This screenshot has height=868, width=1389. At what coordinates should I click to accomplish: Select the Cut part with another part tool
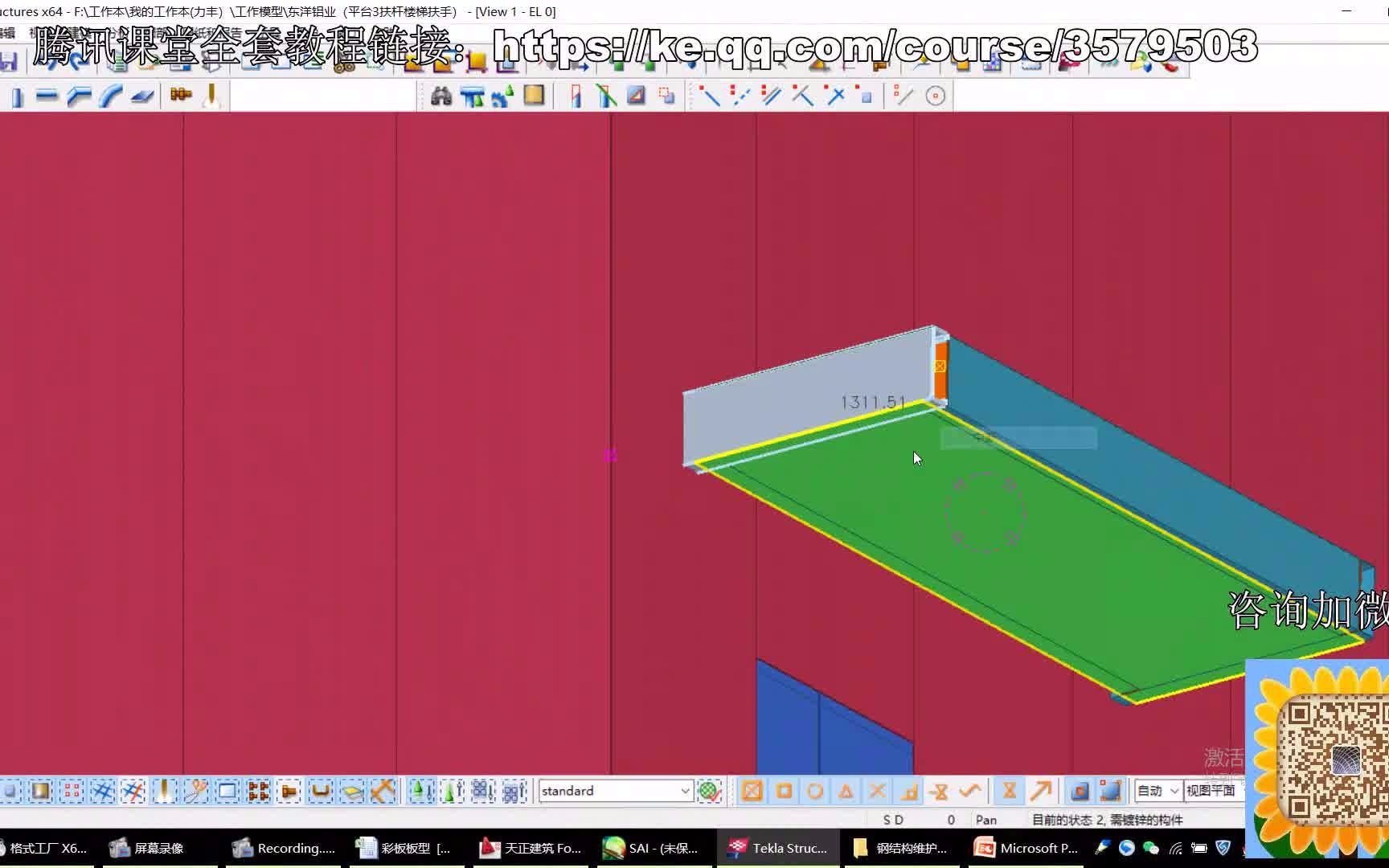pyautogui.click(x=667, y=96)
